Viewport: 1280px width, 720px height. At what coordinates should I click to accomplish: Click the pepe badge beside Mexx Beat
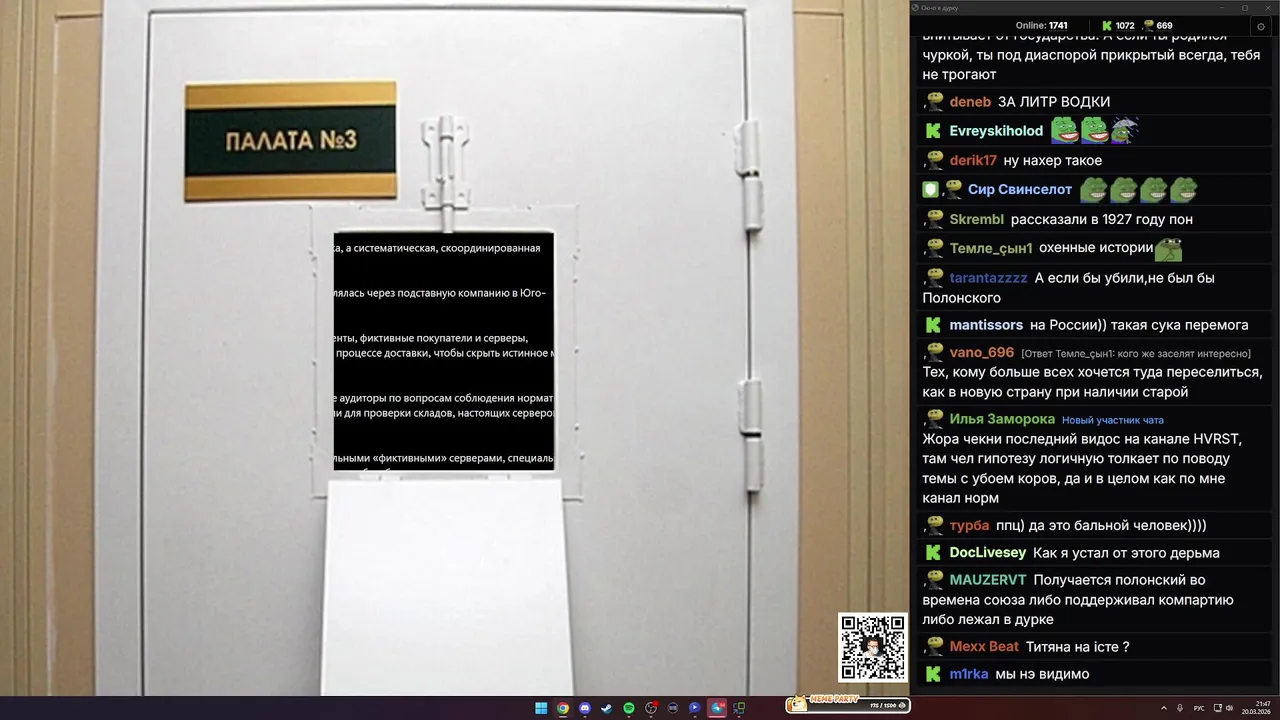coord(935,646)
